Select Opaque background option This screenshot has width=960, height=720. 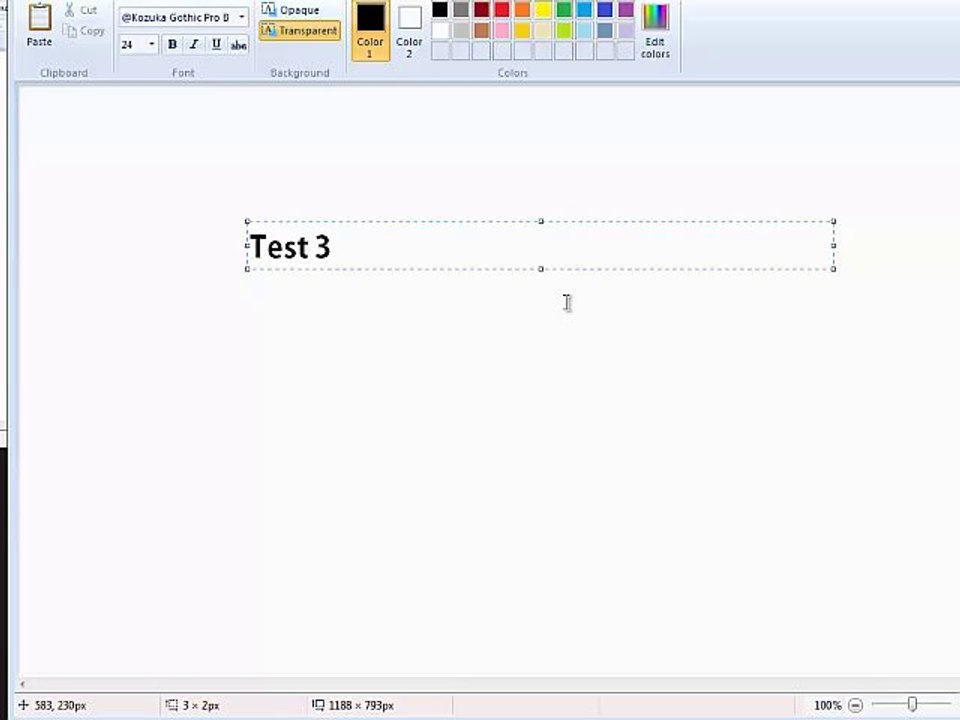[x=290, y=10]
